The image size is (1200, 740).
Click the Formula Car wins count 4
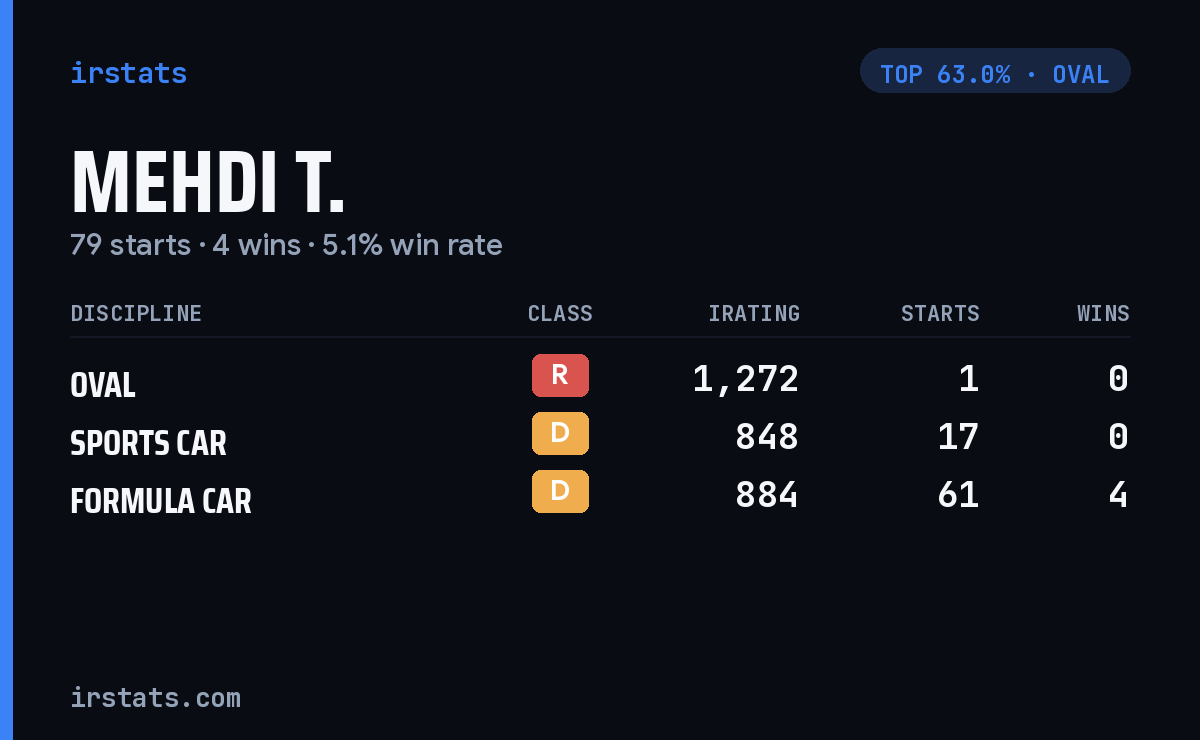(1119, 495)
